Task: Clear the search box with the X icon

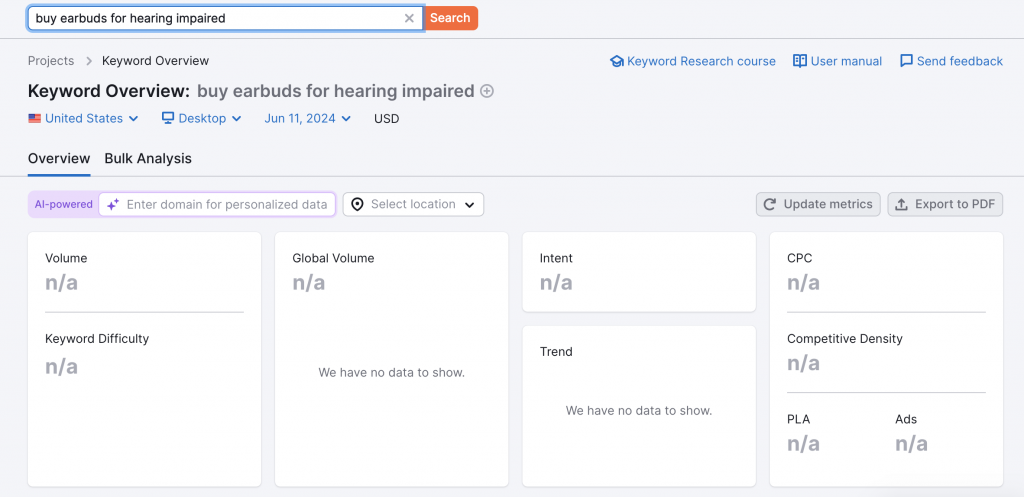Action: pyautogui.click(x=409, y=18)
